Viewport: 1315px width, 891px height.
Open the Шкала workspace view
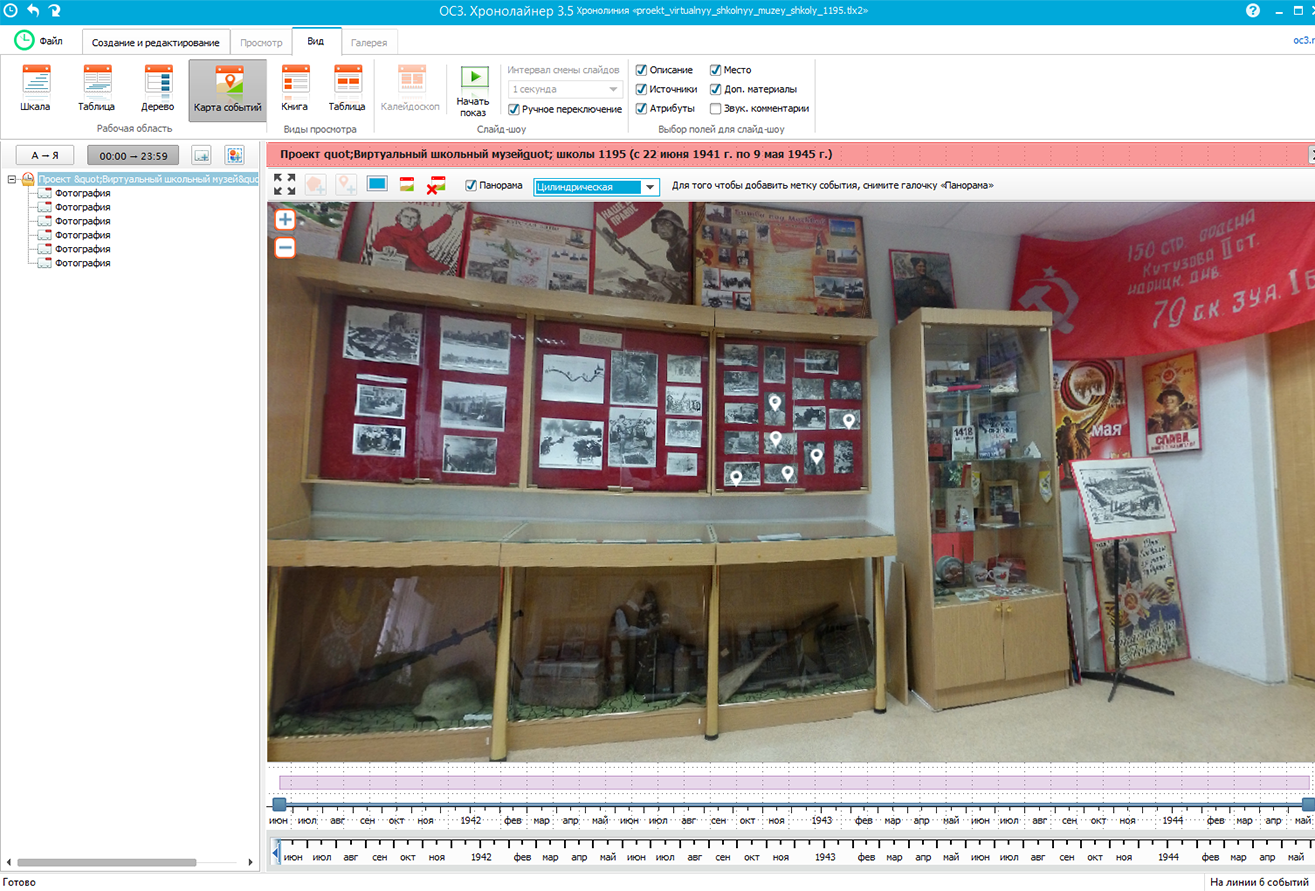tap(36, 88)
